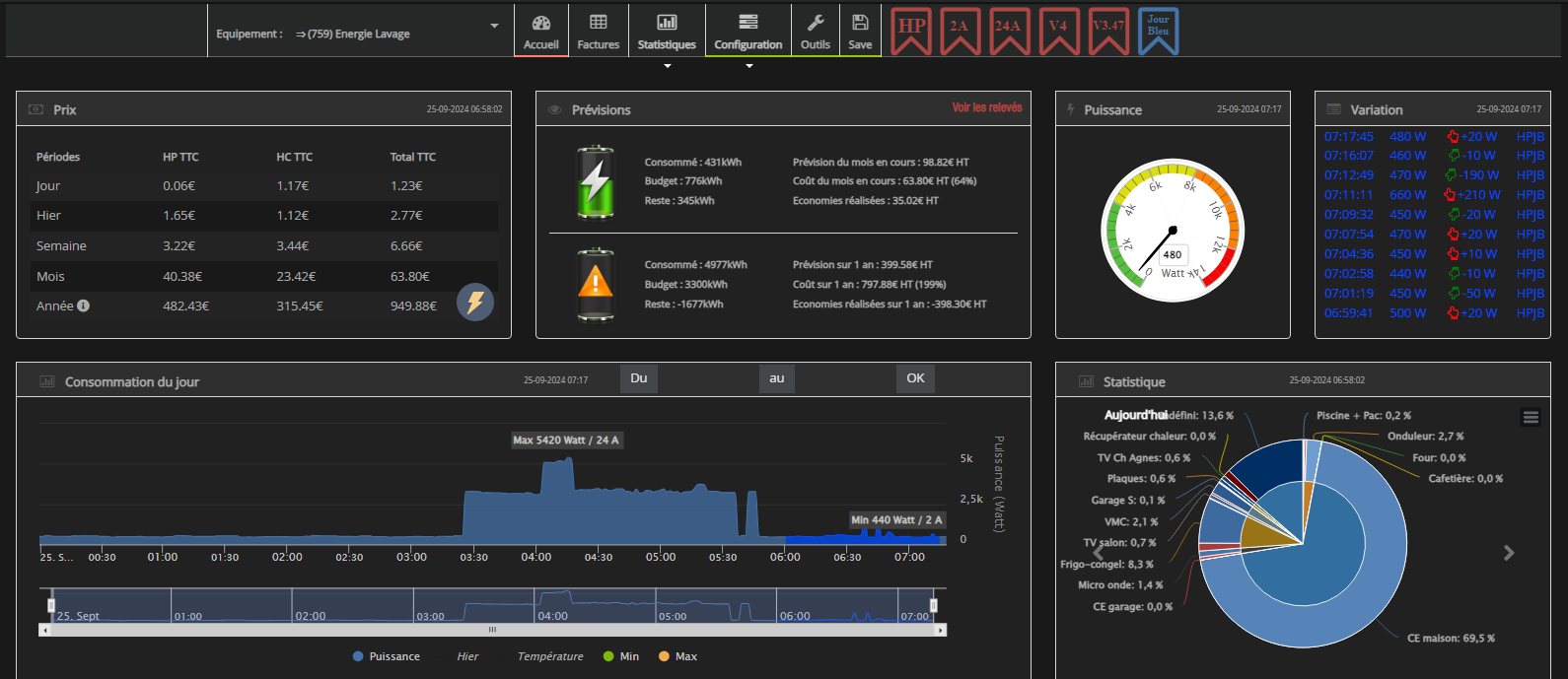
Task: Click the Voir les relevés link
Action: coord(986,107)
